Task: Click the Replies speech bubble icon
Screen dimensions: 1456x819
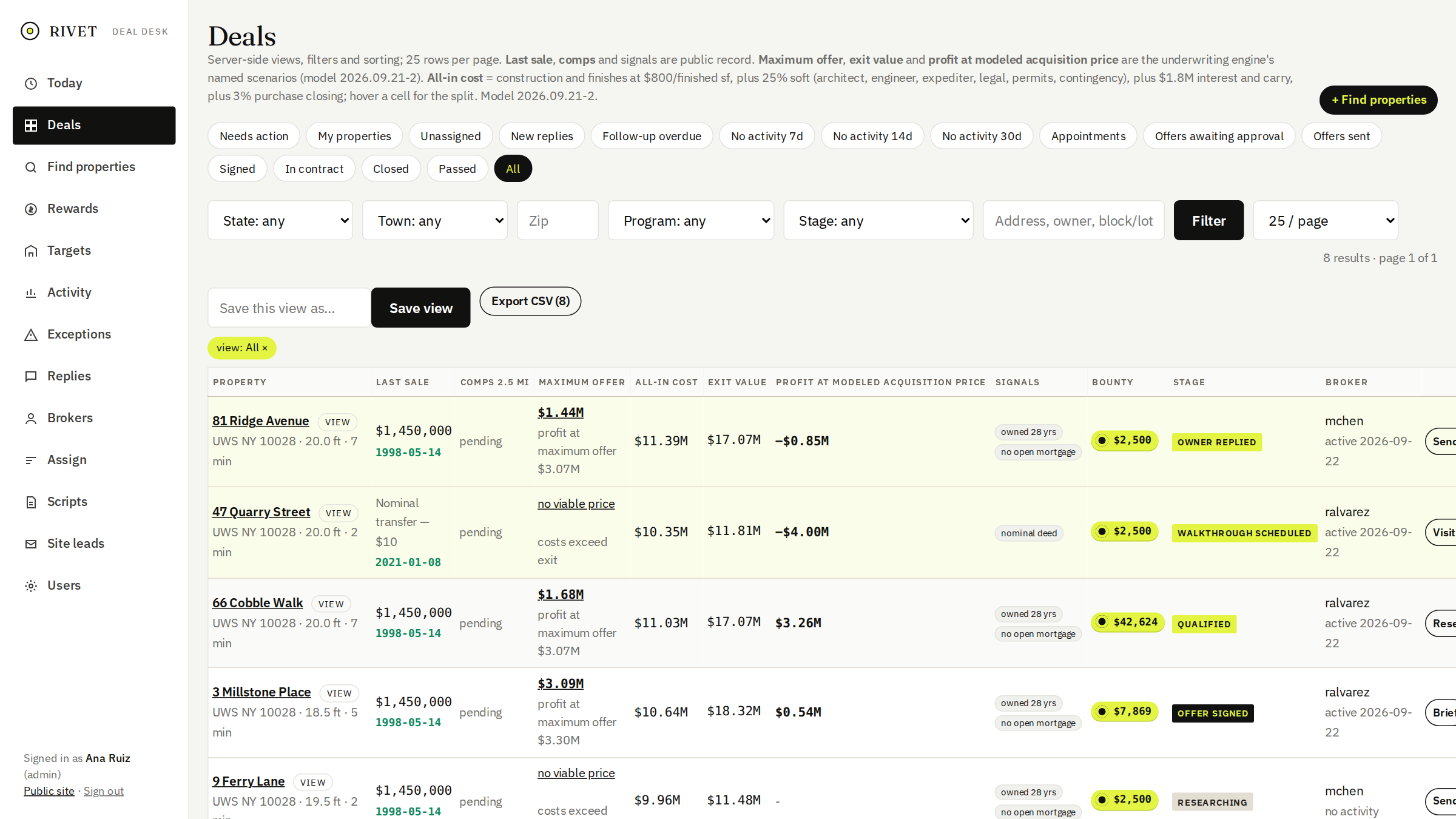Action: click(31, 376)
